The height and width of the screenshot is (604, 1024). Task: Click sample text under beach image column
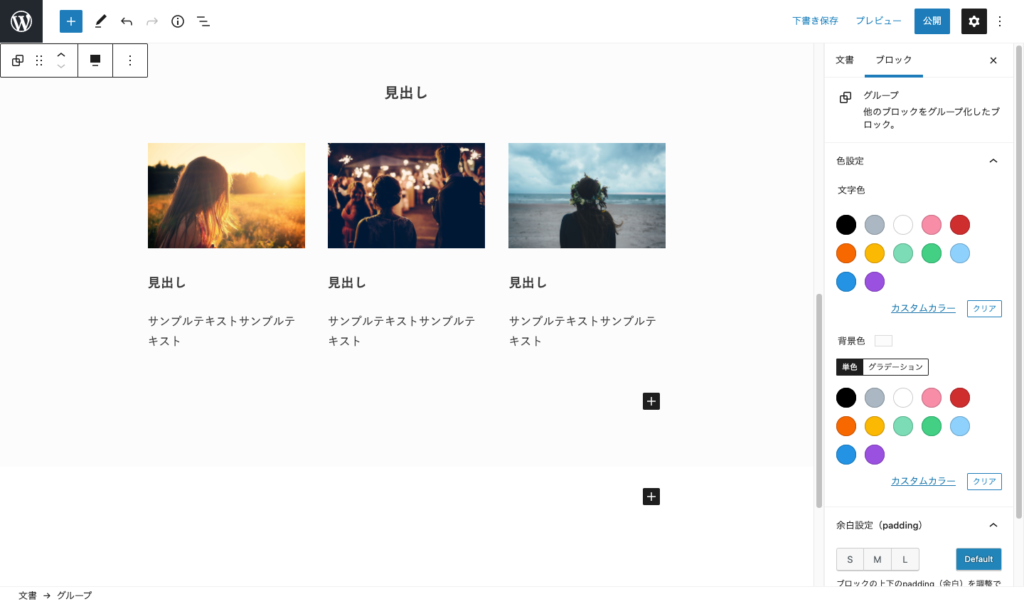pyautogui.click(x=582, y=331)
